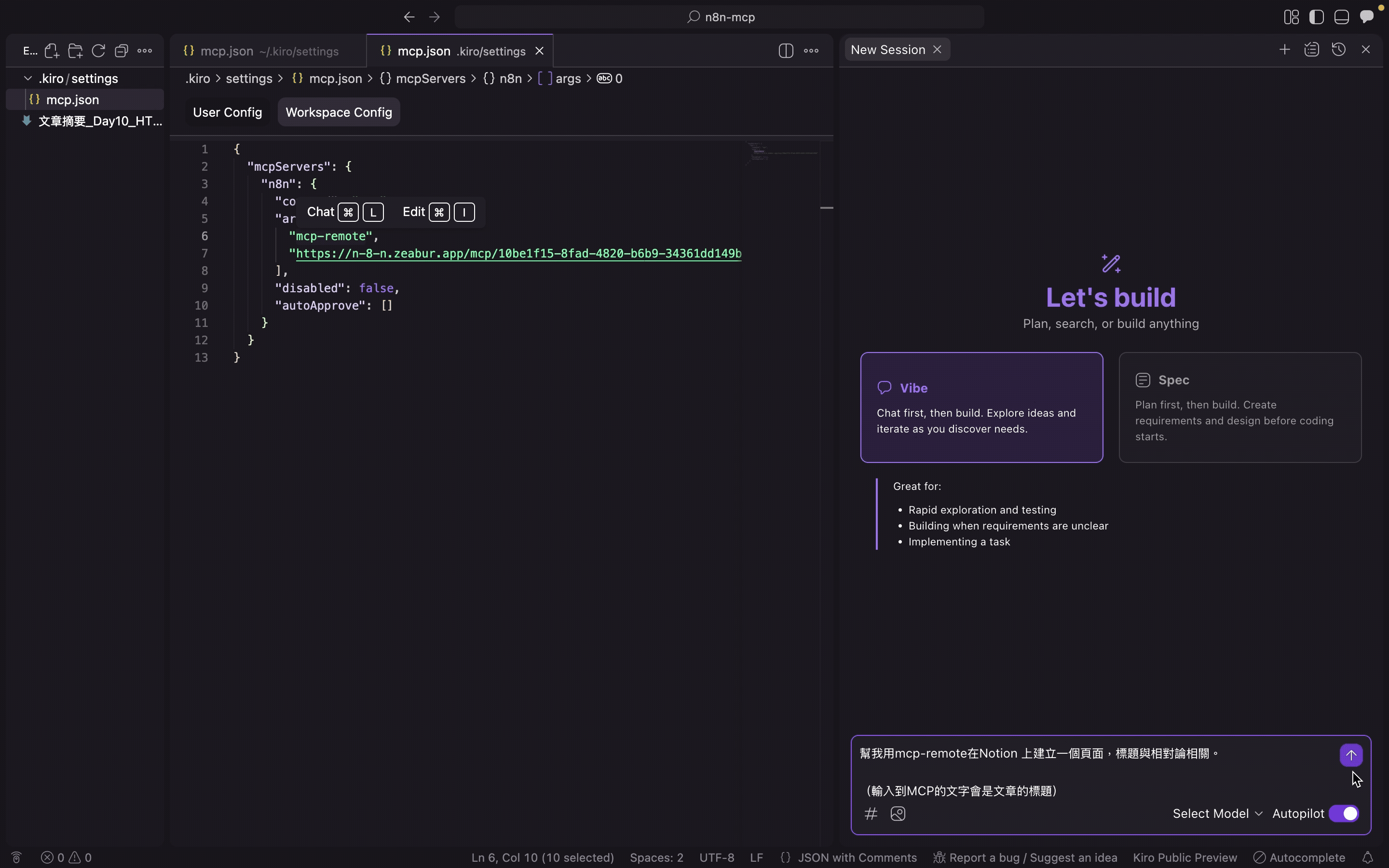The width and height of the screenshot is (1389, 868).
Task: Click the n8n-mcp search bar
Action: (719, 17)
